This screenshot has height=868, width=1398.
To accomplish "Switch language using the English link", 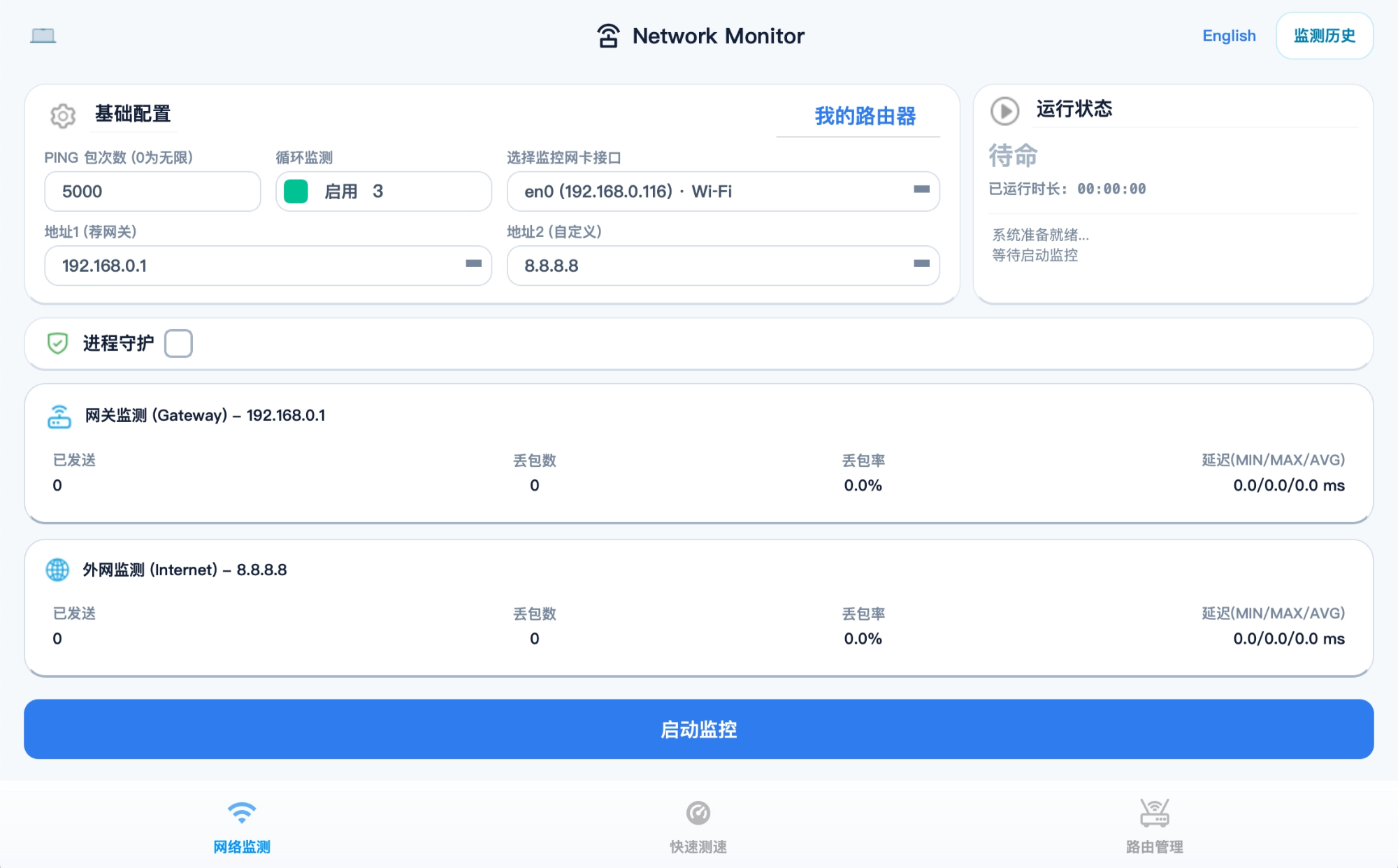I will (1229, 35).
